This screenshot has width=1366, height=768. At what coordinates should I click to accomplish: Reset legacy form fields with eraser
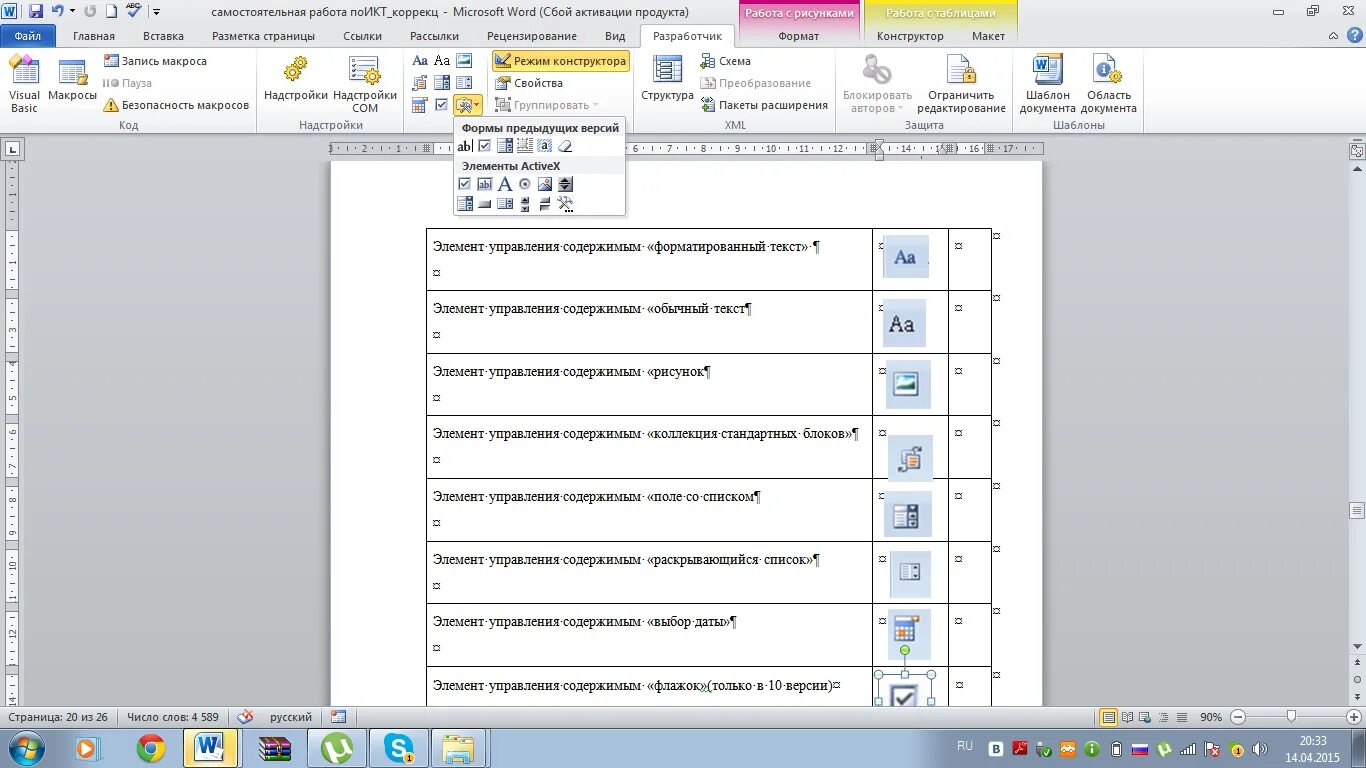pyautogui.click(x=565, y=146)
